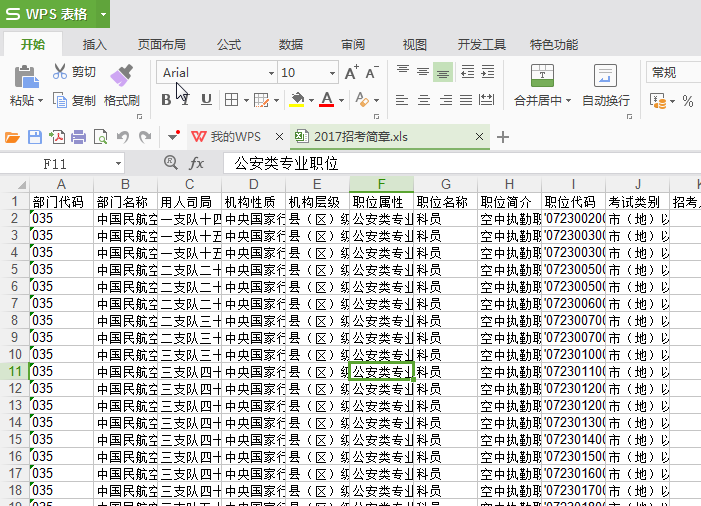
Task: Toggle bold formatting
Action: 166,100
